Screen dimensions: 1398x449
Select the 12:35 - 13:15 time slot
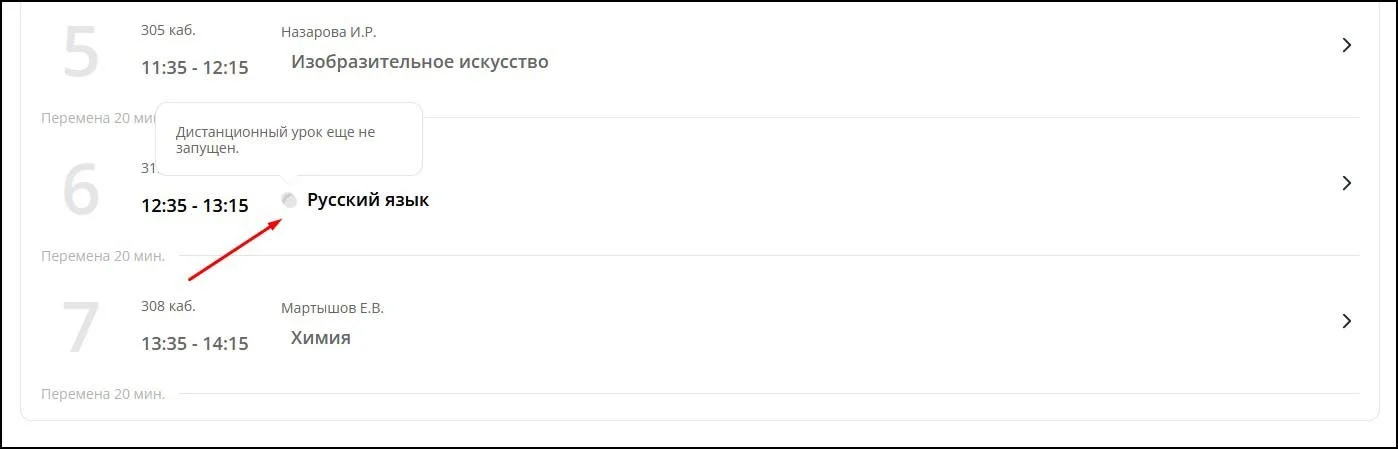[195, 206]
